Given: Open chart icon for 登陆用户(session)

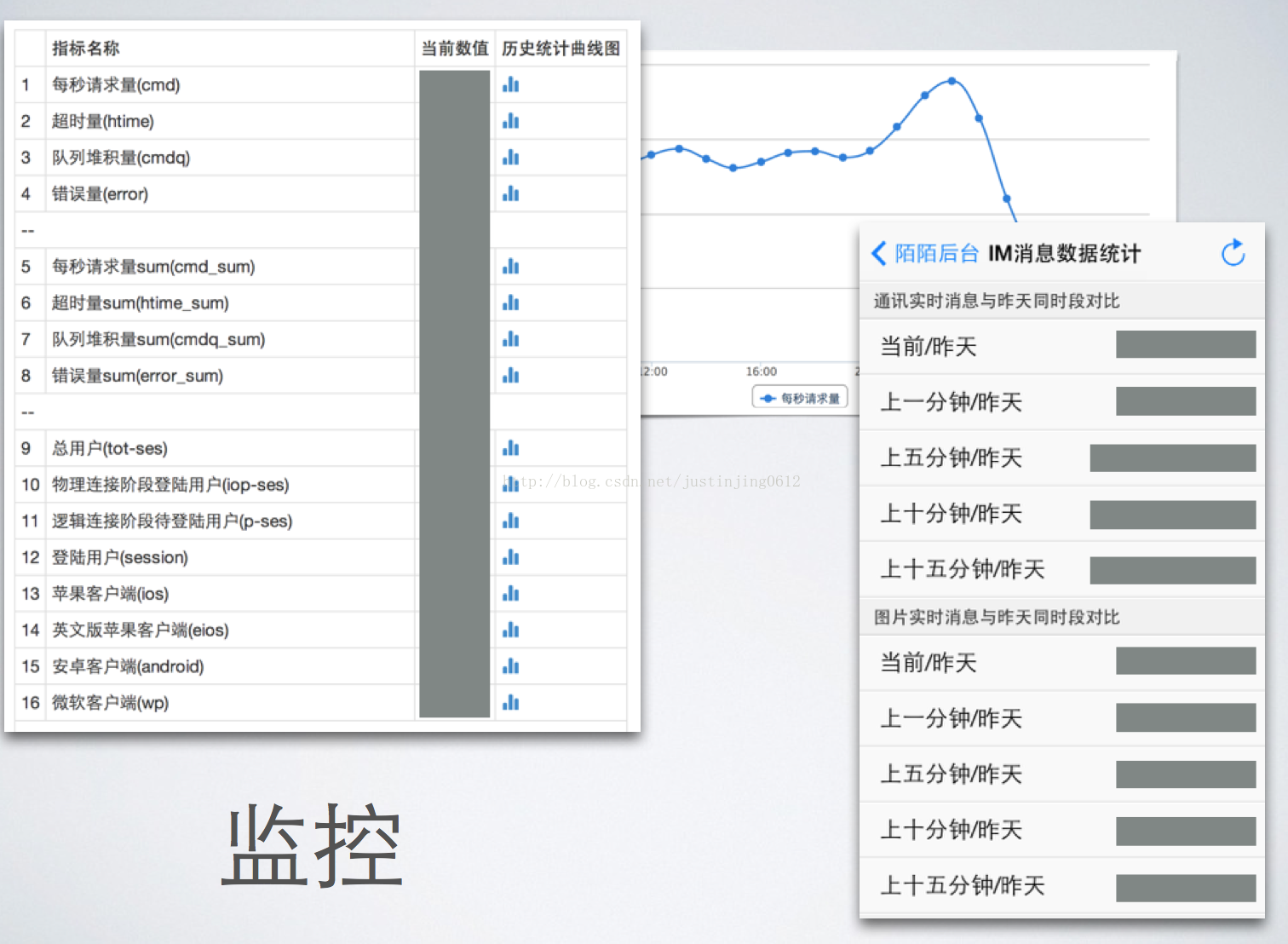Looking at the screenshot, I should point(511,557).
